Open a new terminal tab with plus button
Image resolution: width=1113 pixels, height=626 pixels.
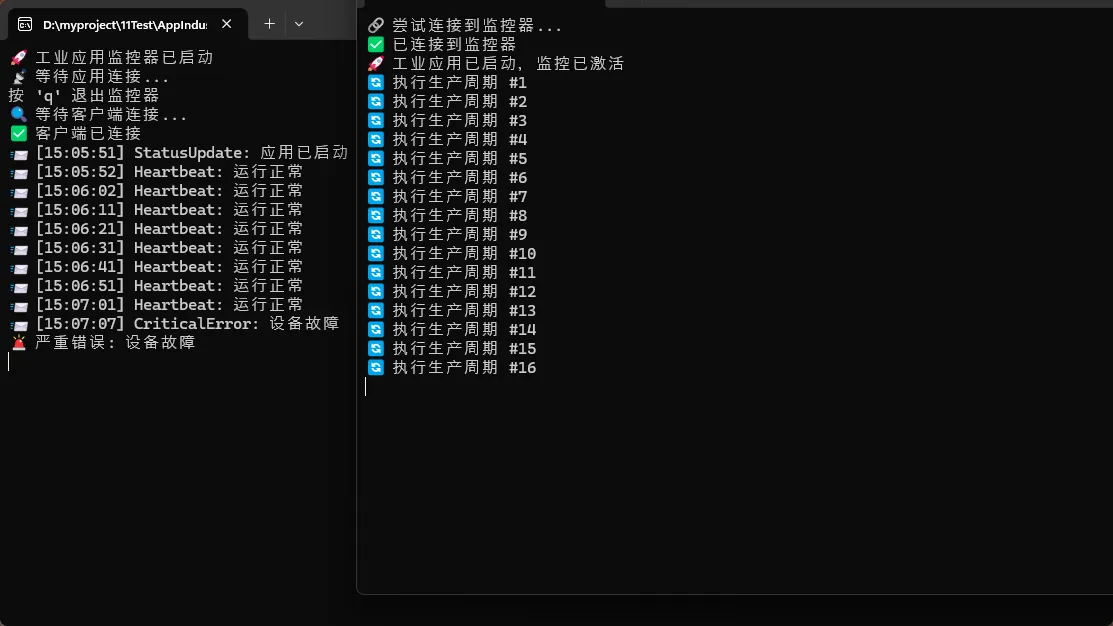(269, 24)
